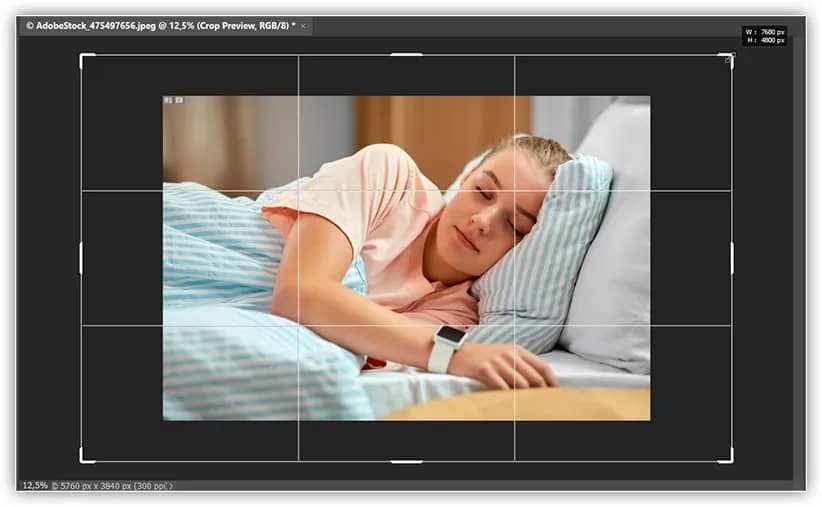Click the right-middle crop edge handle
The image size is (822, 507).
click(x=732, y=258)
